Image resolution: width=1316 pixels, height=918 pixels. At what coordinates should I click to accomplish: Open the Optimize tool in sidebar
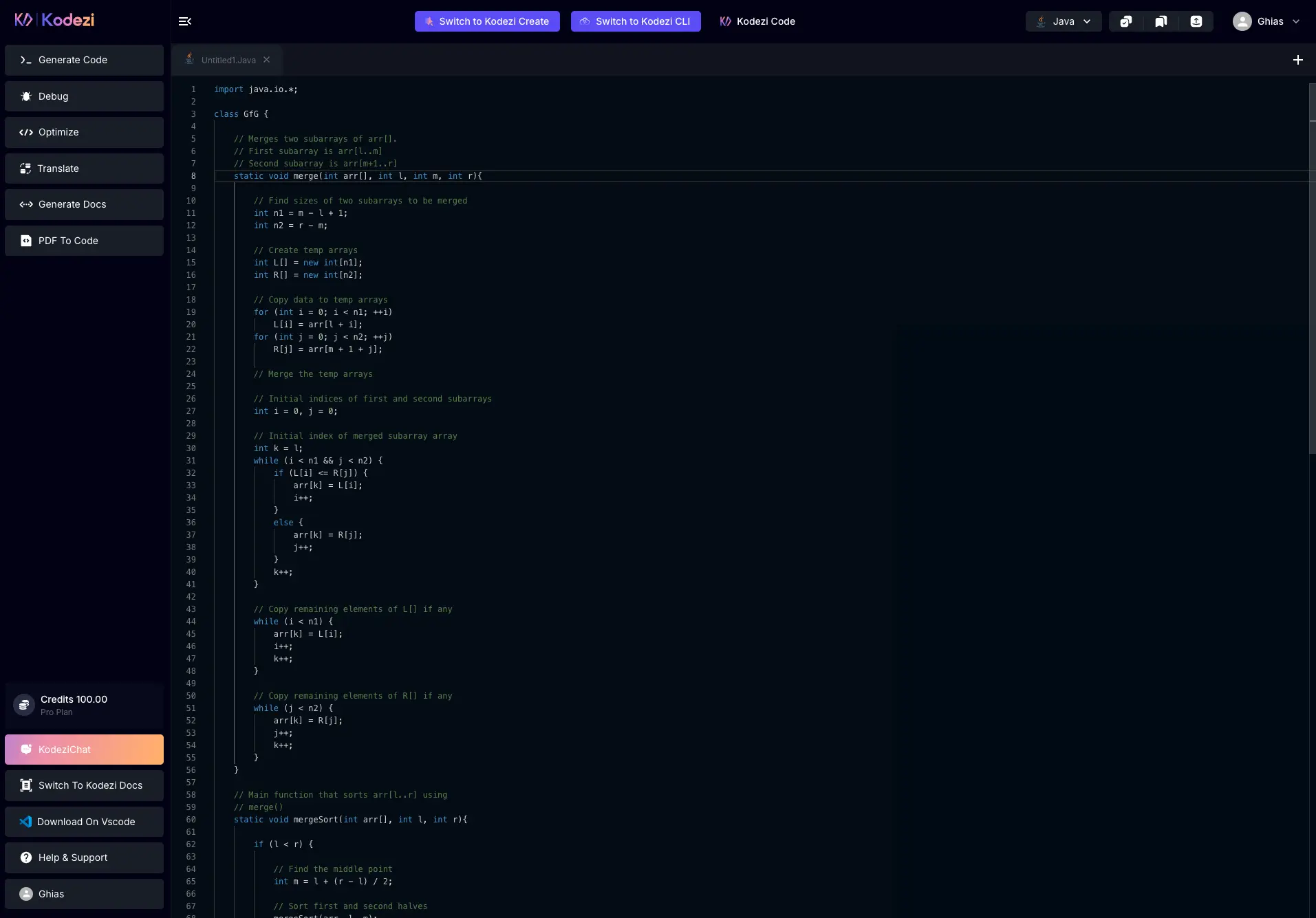coord(84,132)
